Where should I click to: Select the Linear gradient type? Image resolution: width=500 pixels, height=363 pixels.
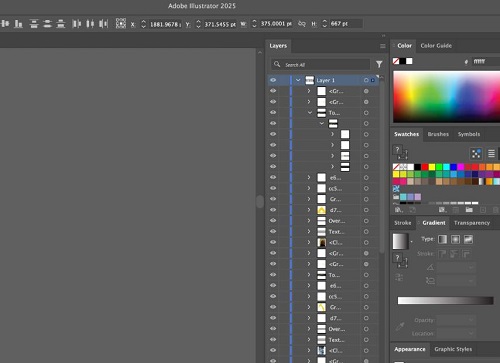point(442,239)
